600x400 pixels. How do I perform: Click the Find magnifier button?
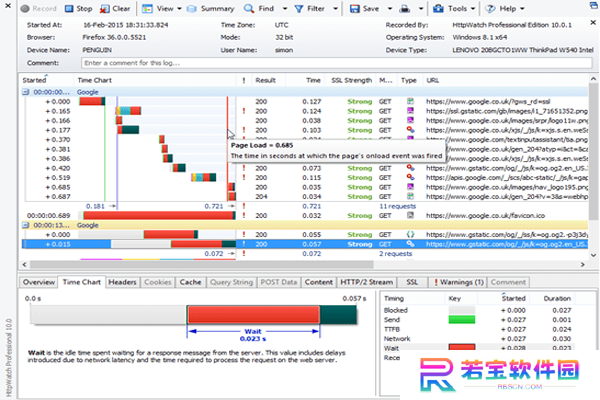[x=259, y=8]
